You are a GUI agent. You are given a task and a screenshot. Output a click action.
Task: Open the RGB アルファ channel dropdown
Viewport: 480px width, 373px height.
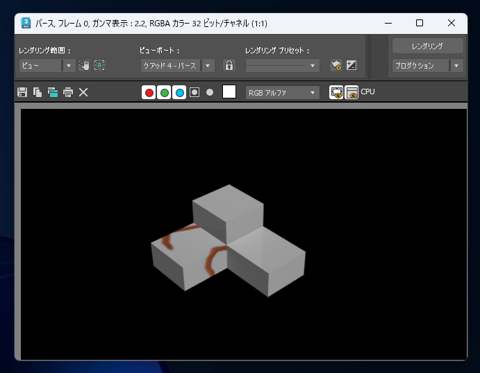pos(282,93)
